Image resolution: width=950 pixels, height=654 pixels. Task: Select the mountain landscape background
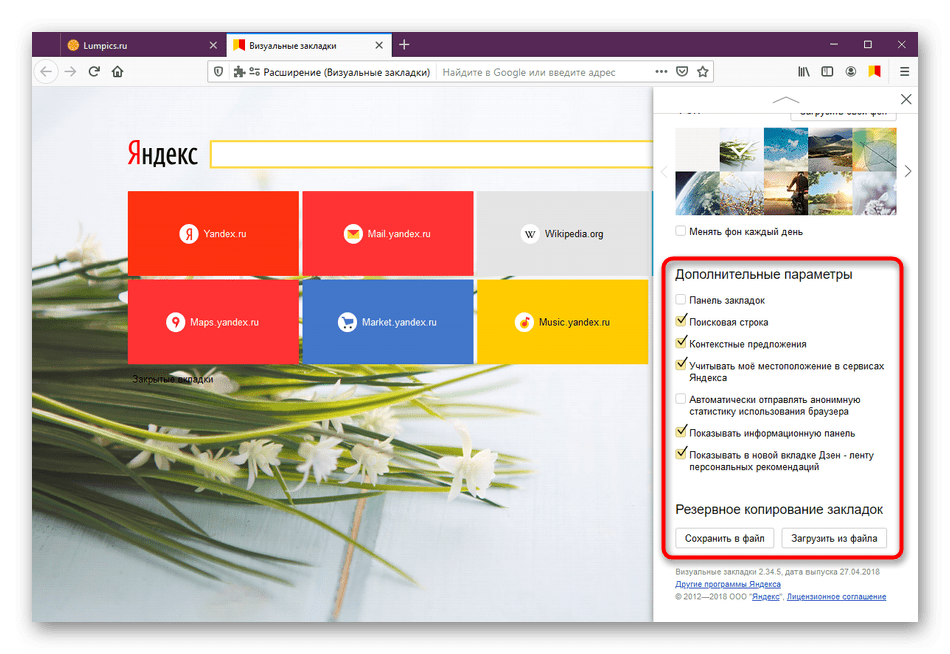click(830, 149)
